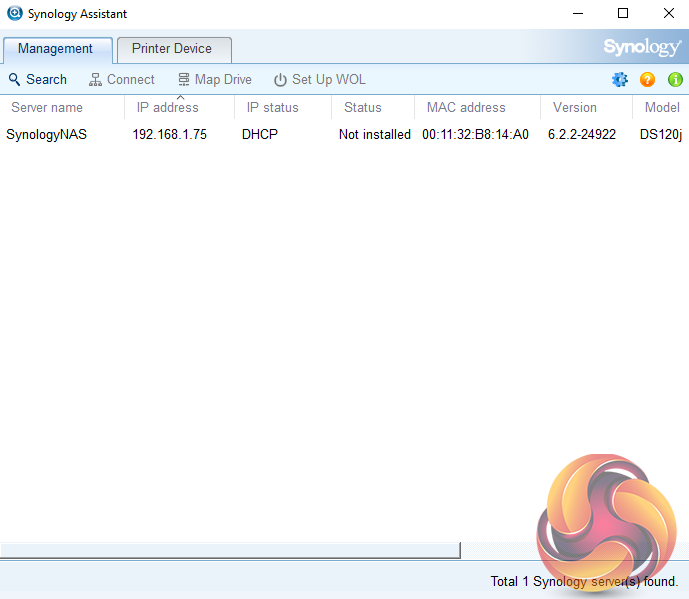Switch to the Printer Device tab
Image resolution: width=689 pixels, height=599 pixels.
click(x=174, y=49)
